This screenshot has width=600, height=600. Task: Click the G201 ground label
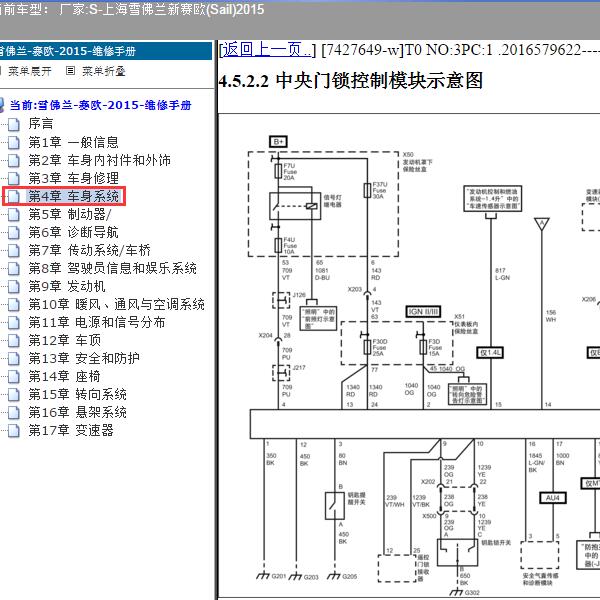pyautogui.click(x=279, y=576)
